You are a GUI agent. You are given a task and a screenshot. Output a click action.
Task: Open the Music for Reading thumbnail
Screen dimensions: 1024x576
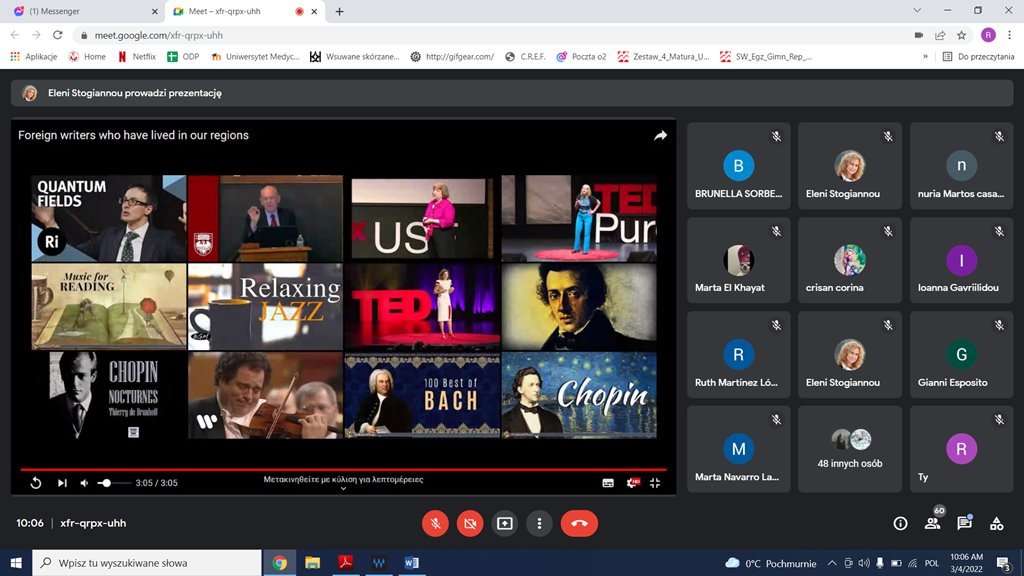tap(108, 306)
